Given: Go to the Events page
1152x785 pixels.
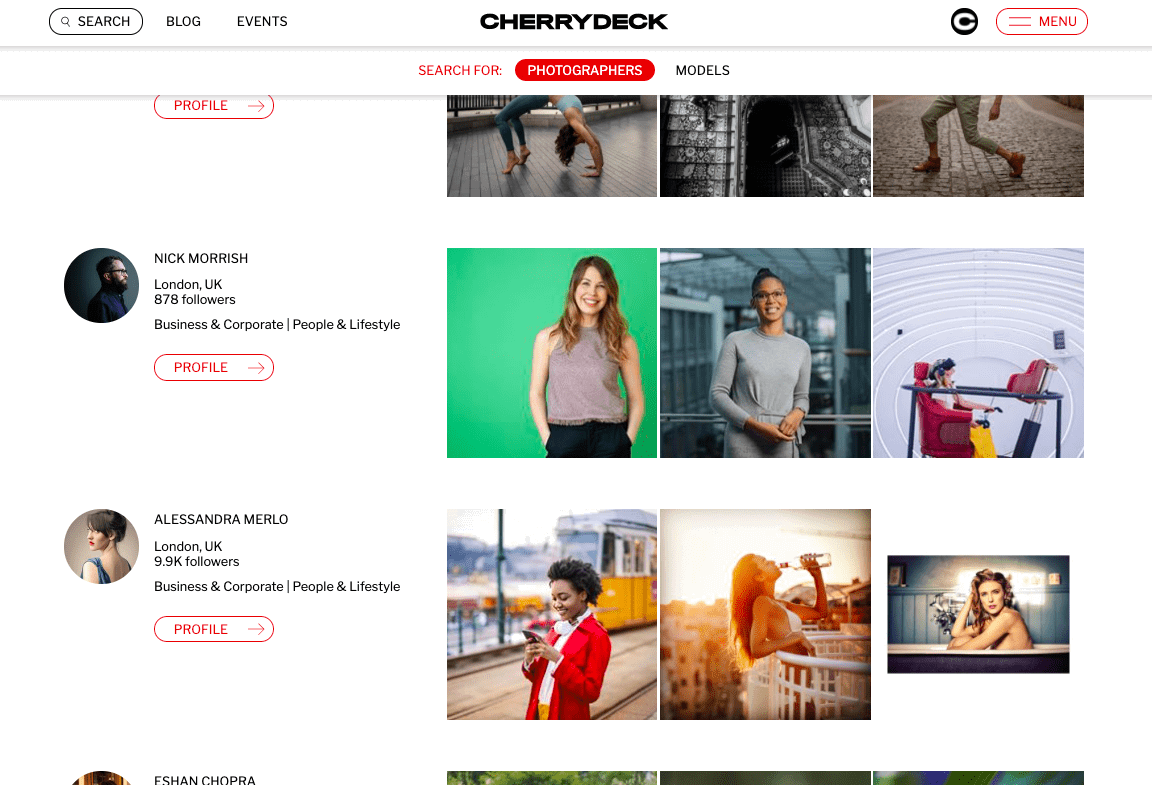Looking at the screenshot, I should pyautogui.click(x=262, y=21).
